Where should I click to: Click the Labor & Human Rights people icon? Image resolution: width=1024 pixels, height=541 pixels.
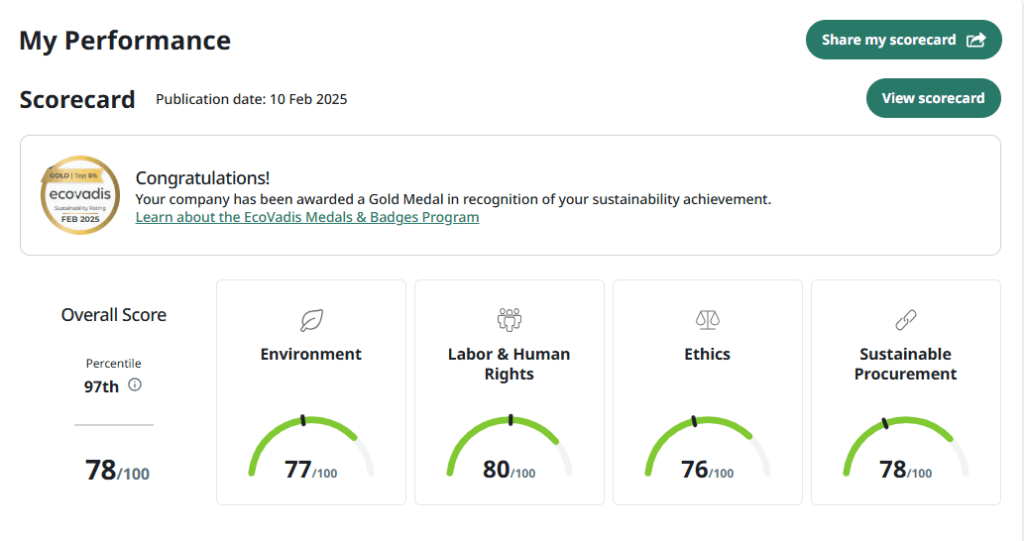click(x=509, y=320)
